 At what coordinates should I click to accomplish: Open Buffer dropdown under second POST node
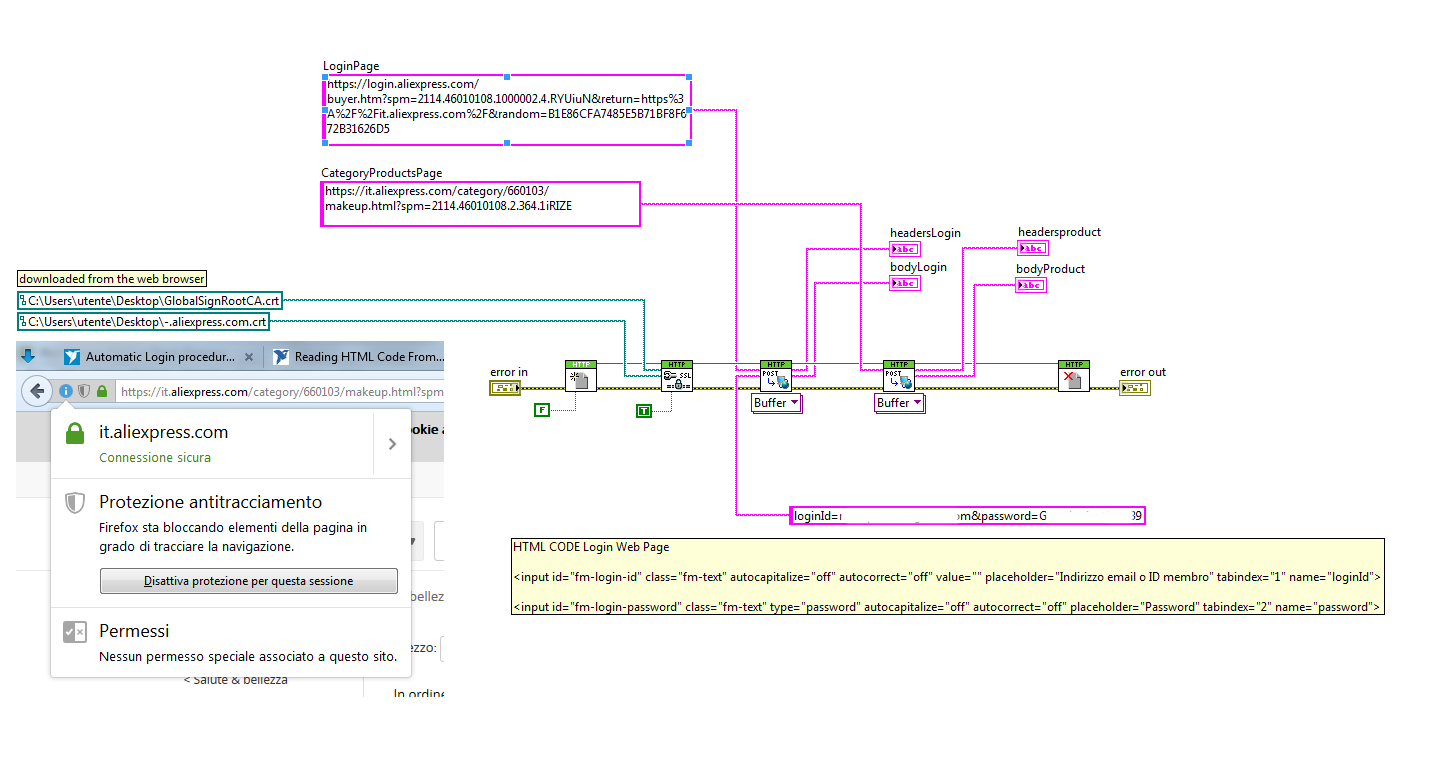(900, 403)
